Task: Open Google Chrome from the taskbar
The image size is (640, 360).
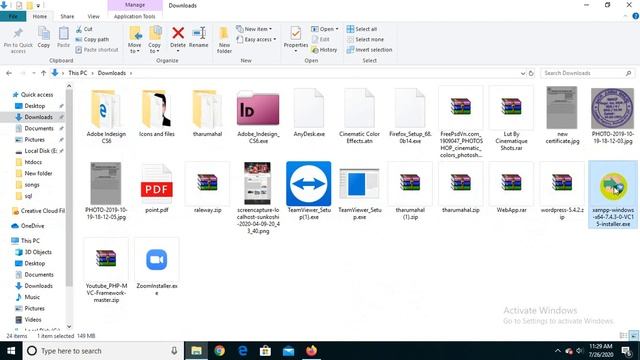Action: click(220, 351)
